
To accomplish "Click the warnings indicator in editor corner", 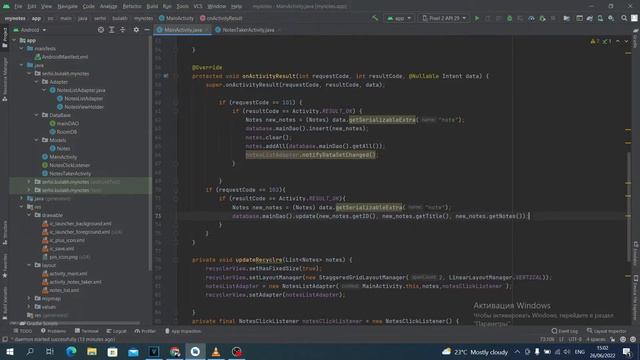I will 595,41.
